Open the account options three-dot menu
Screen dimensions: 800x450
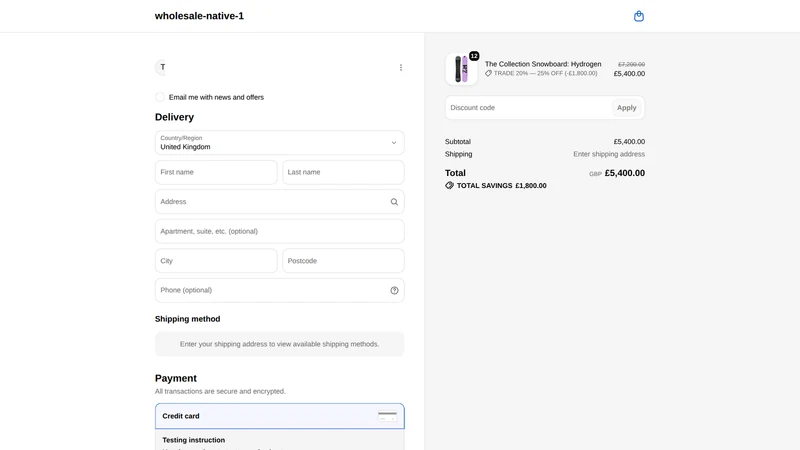pyautogui.click(x=401, y=67)
